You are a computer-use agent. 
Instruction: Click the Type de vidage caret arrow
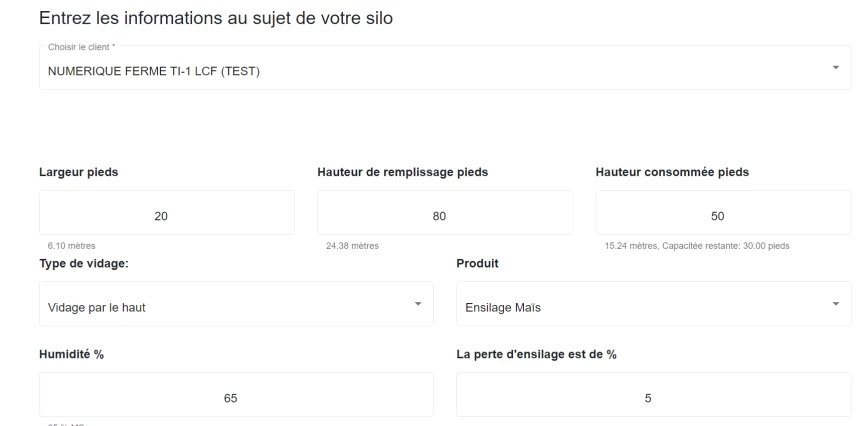click(418, 303)
